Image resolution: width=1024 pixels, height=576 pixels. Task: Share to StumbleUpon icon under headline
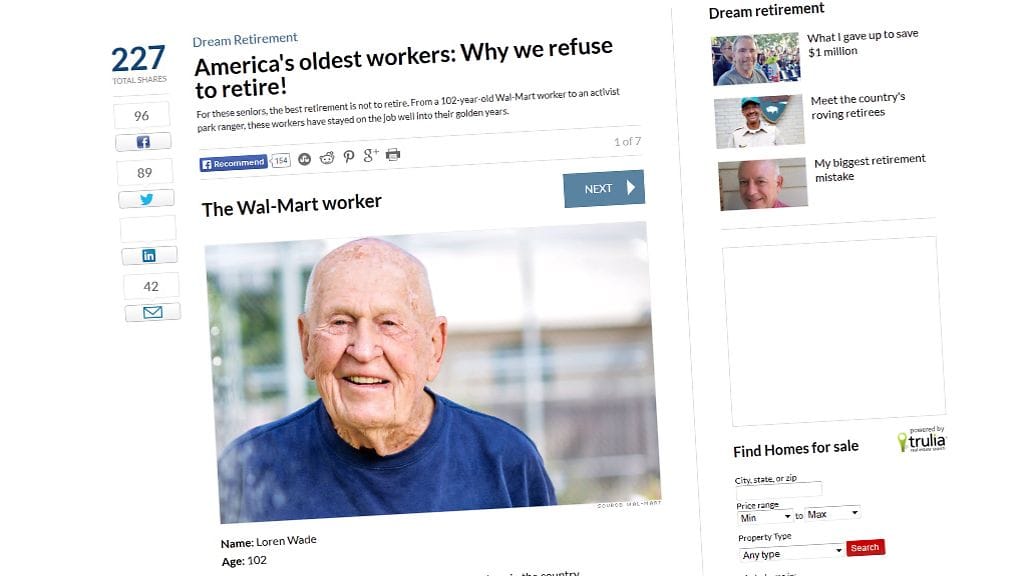click(x=304, y=159)
